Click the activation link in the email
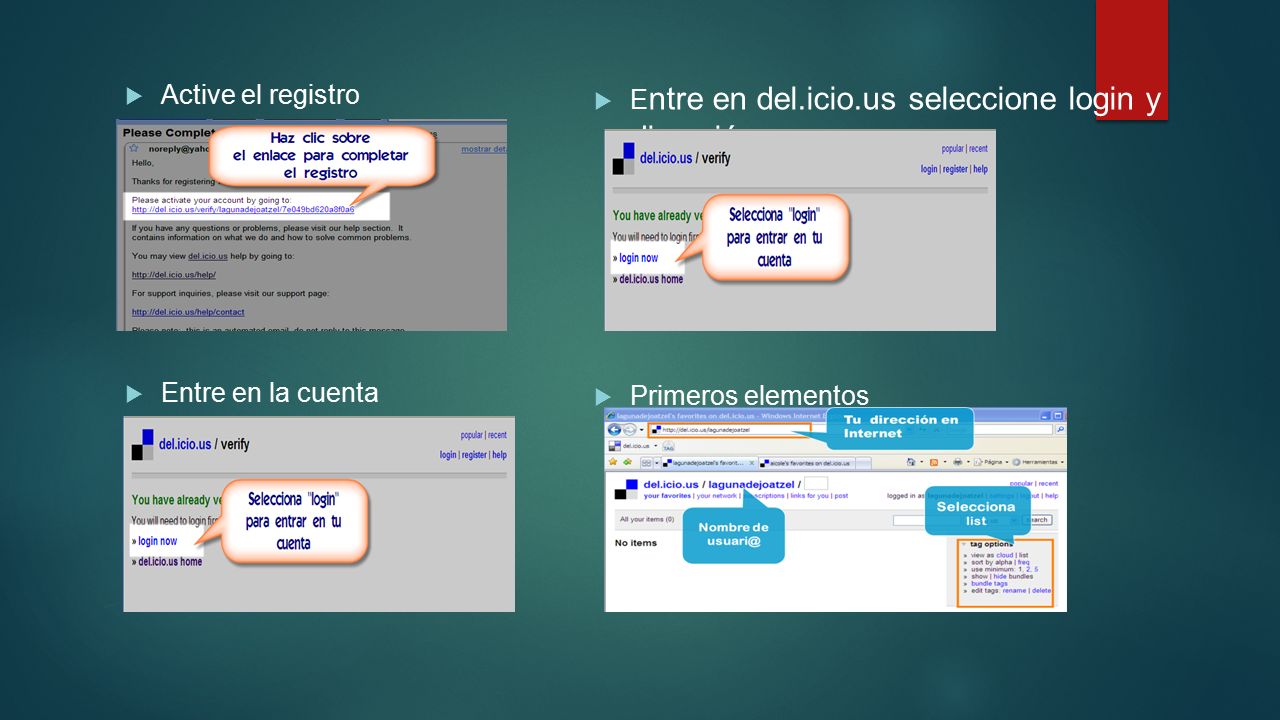Image resolution: width=1280 pixels, height=720 pixels. [243, 210]
